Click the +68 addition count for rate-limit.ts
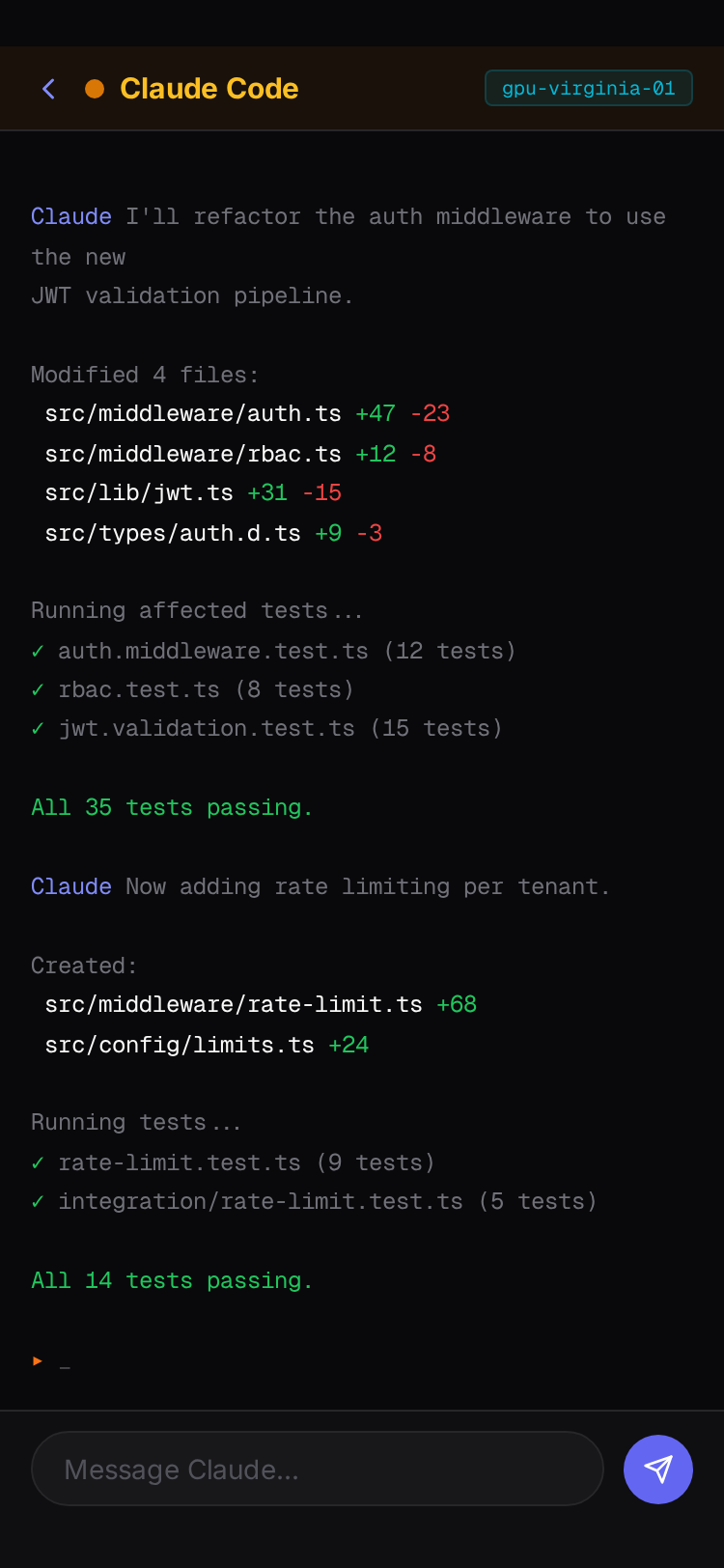Screen dimensions: 724x1568 (457, 1004)
